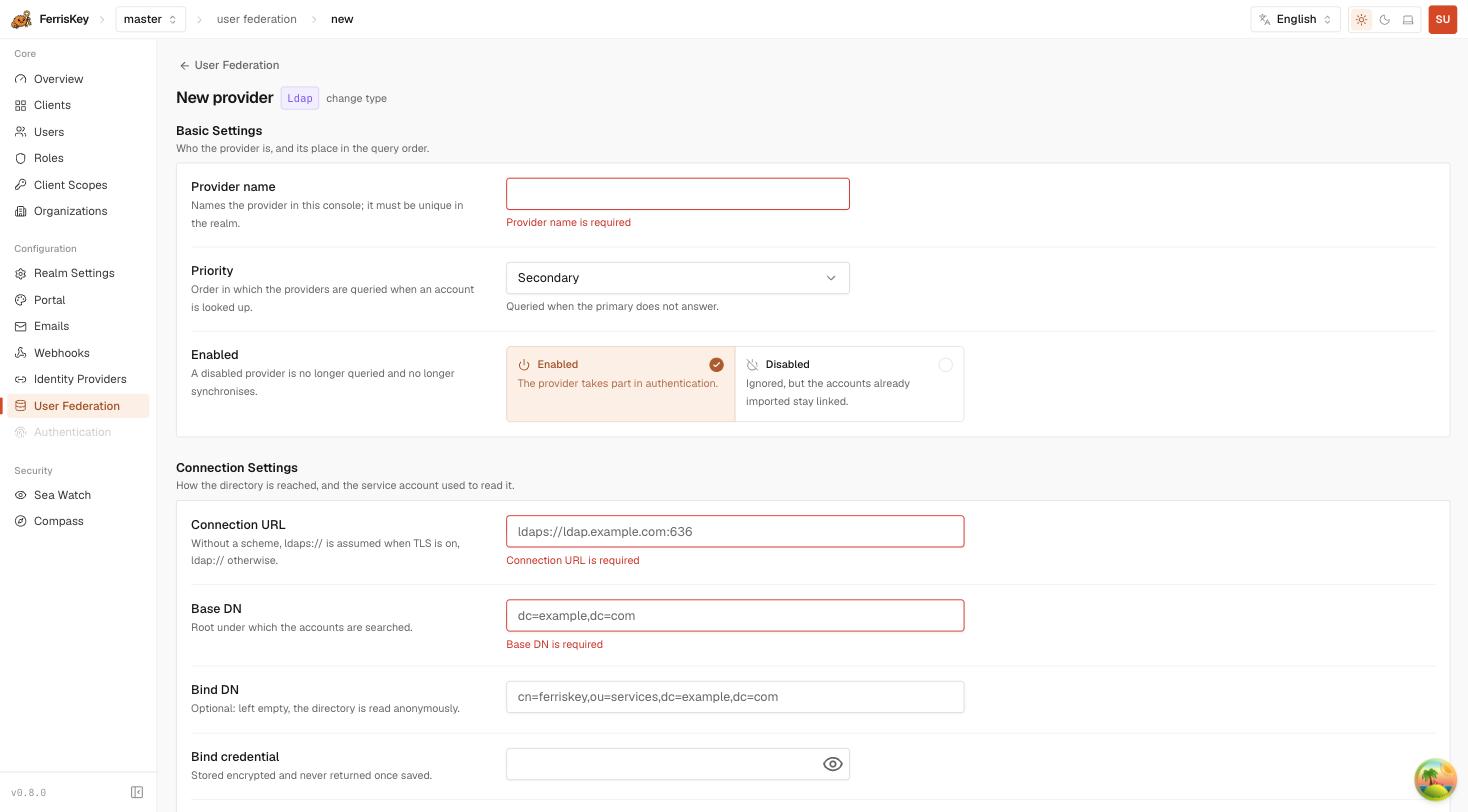
Task: Select the Enabled provider option
Action: (x=621, y=384)
